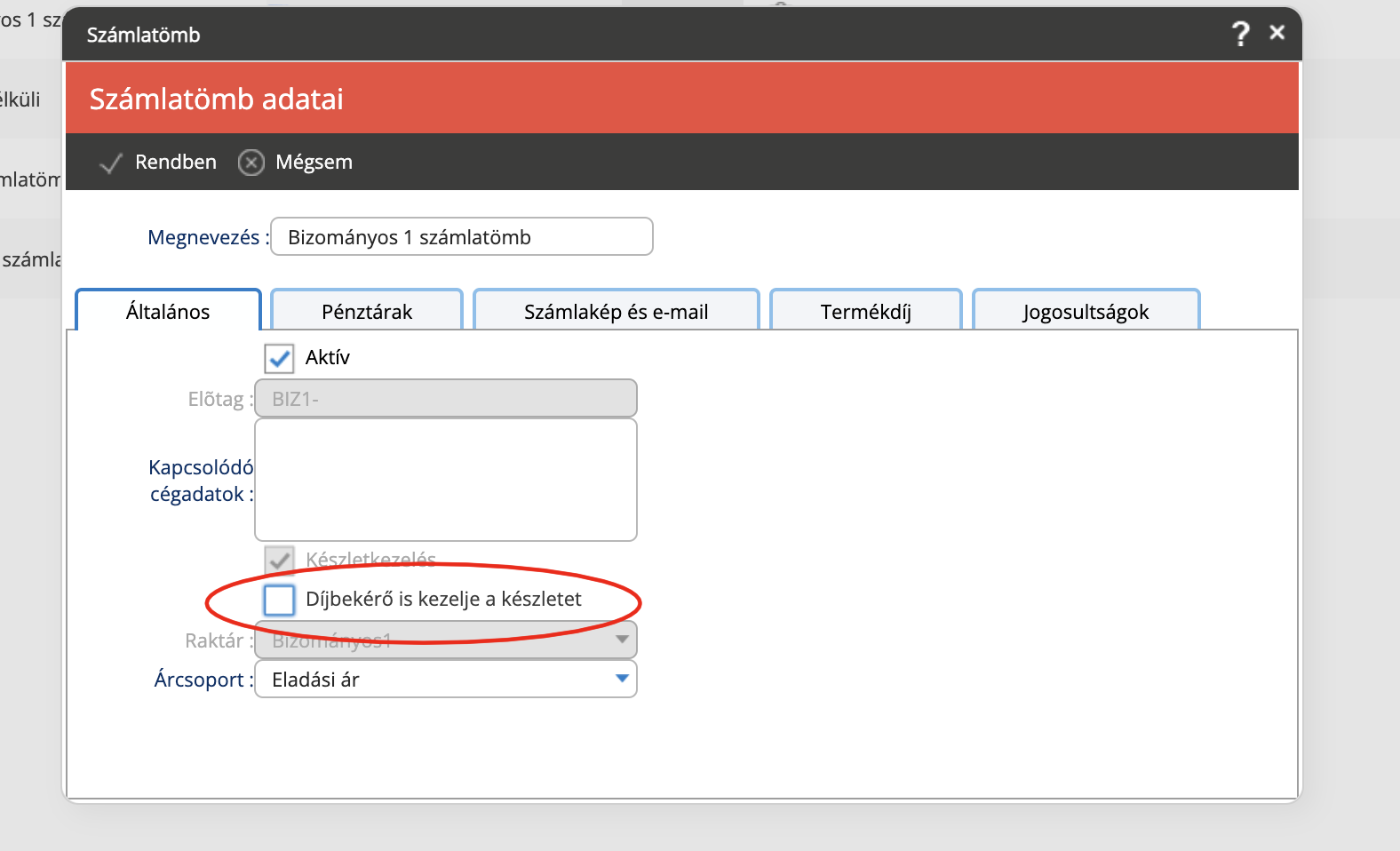Confirm with the Rendben button

click(x=158, y=163)
